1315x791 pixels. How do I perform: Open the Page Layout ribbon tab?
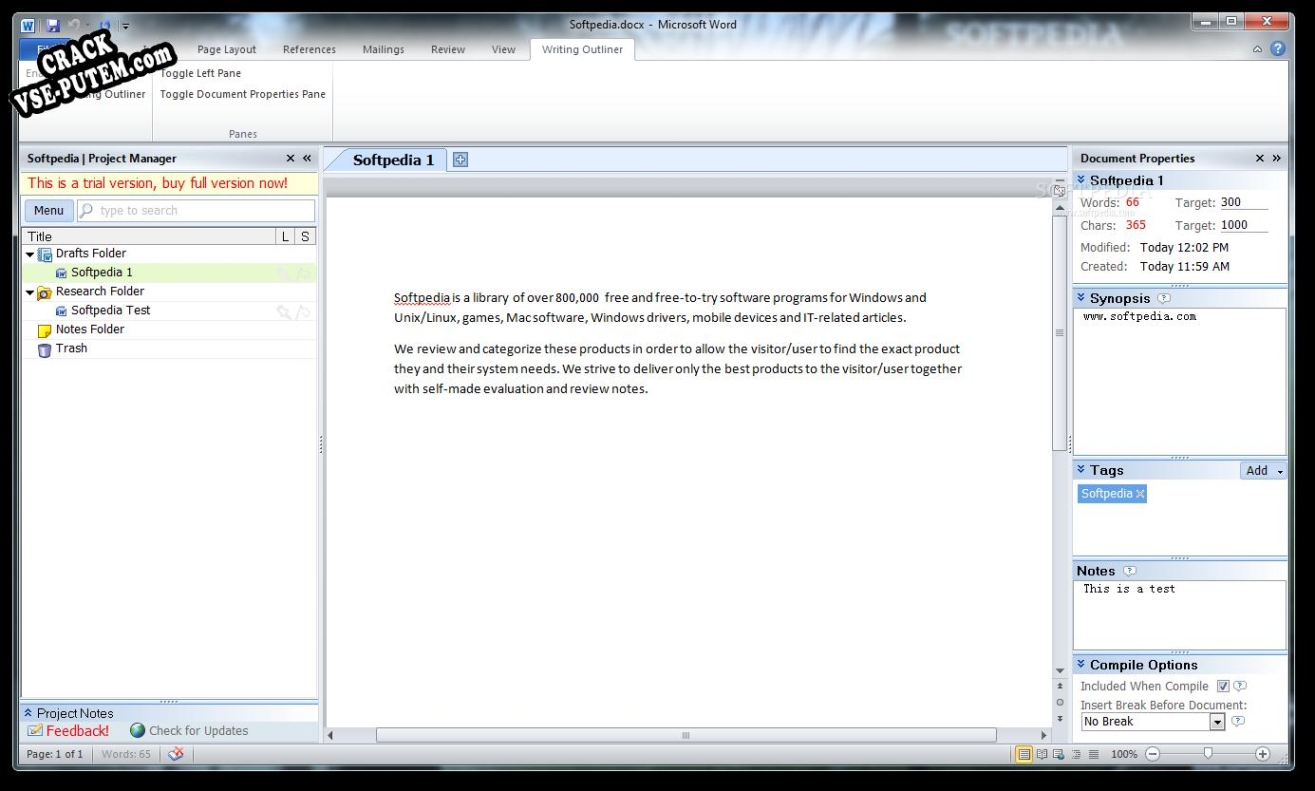[x=226, y=49]
